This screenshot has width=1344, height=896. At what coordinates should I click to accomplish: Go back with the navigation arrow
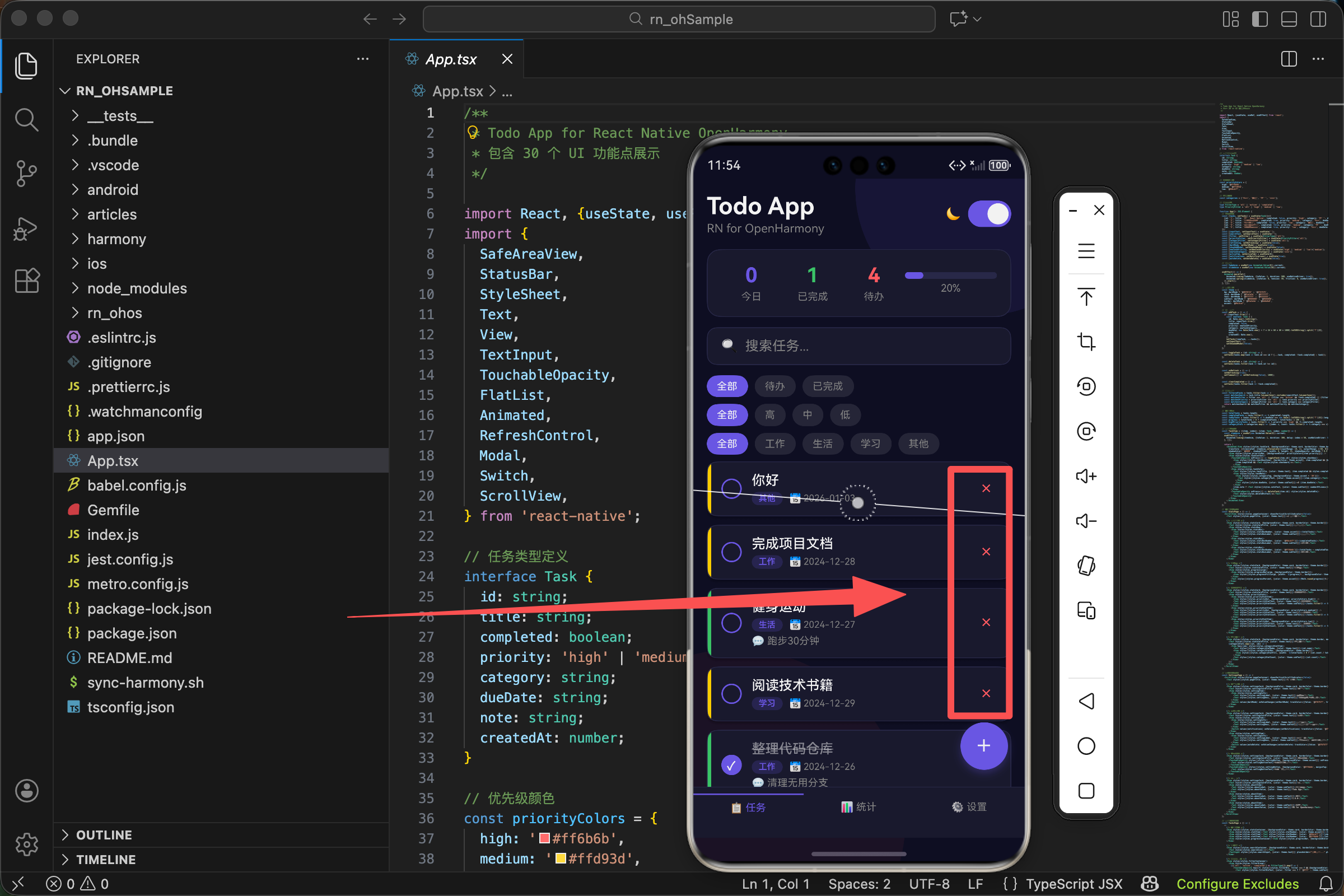point(370,20)
